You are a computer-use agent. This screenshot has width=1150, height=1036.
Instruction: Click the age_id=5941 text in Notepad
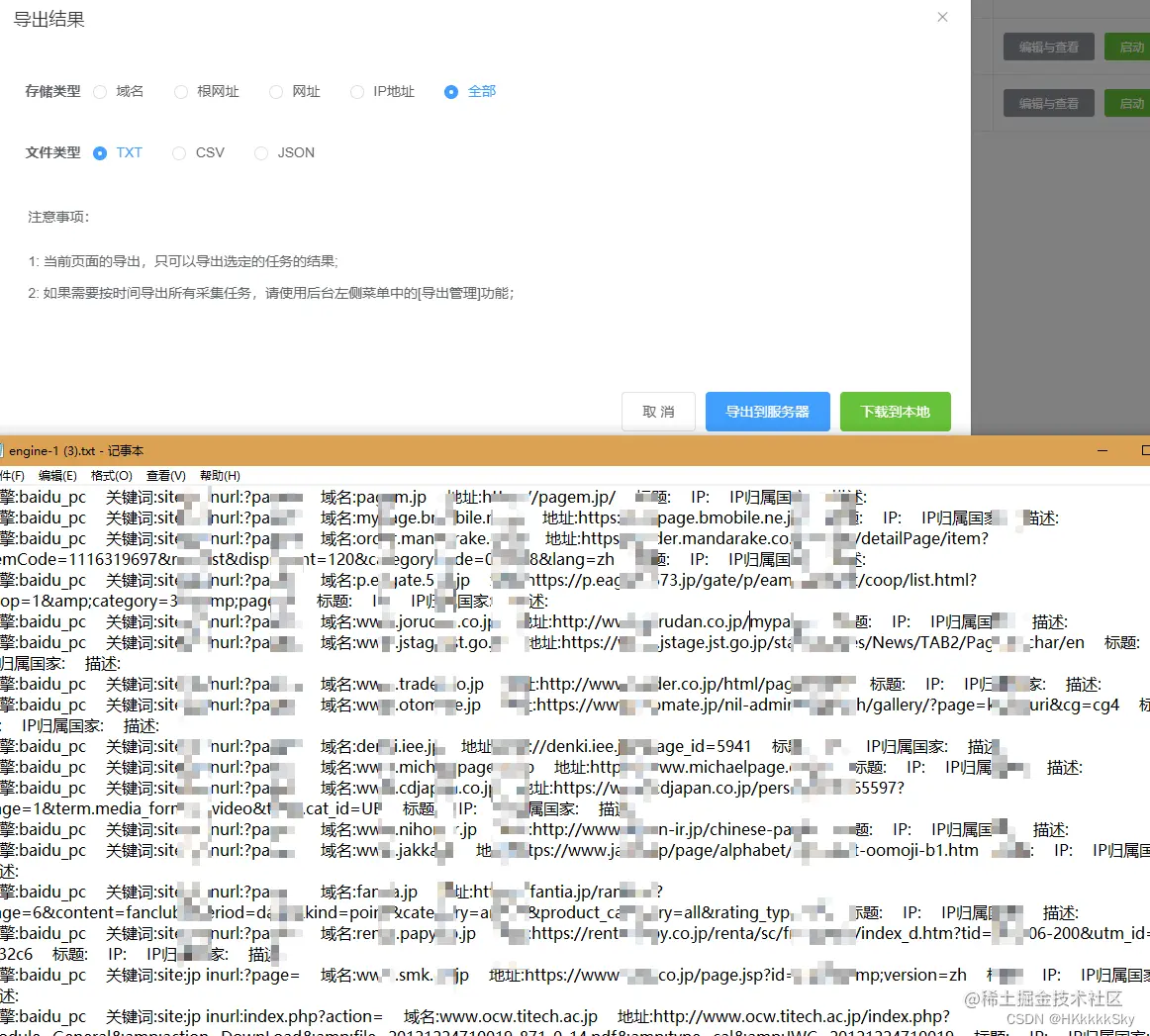click(704, 746)
